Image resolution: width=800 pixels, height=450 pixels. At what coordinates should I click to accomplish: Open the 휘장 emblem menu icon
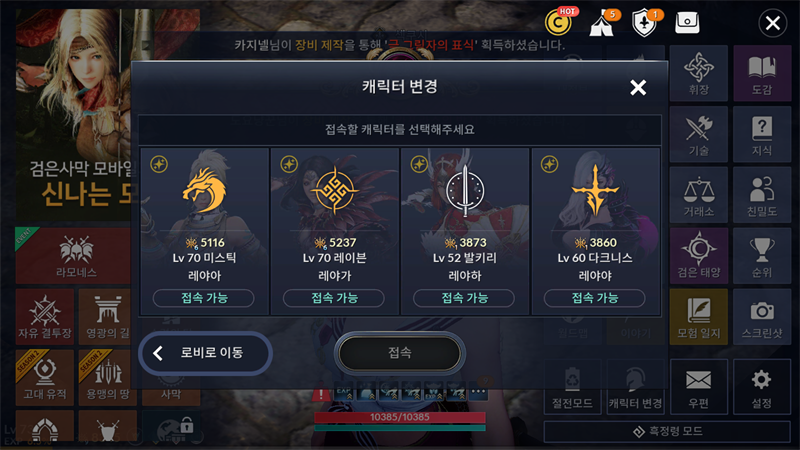coord(698,73)
